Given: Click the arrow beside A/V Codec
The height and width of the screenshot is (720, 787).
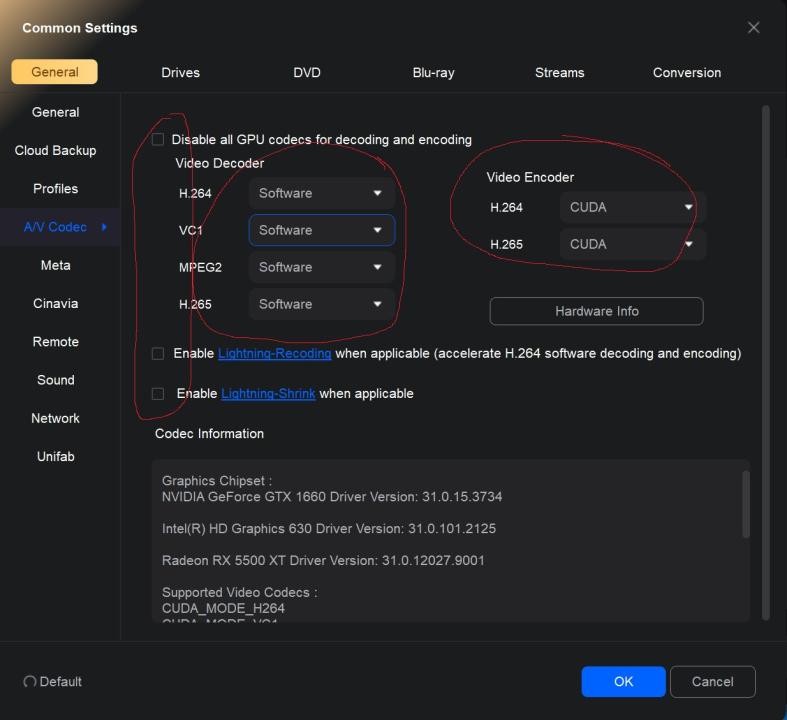Looking at the screenshot, I should [x=104, y=227].
